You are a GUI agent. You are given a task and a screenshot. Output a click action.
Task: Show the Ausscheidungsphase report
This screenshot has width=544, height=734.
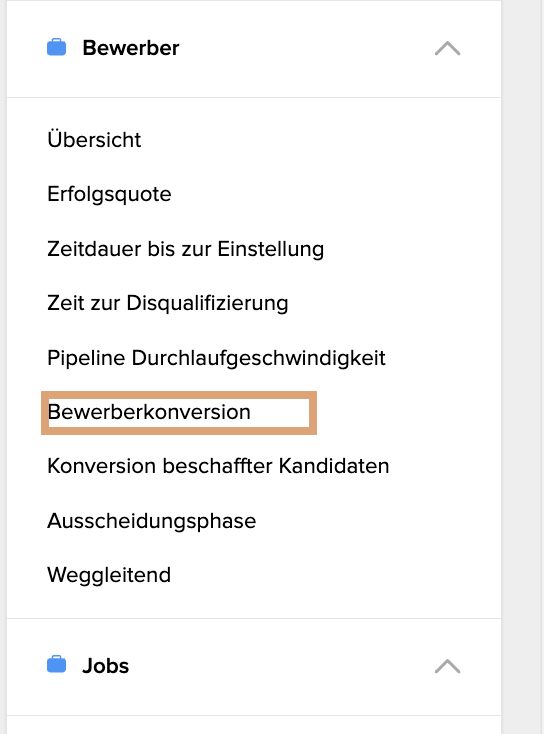tap(152, 521)
